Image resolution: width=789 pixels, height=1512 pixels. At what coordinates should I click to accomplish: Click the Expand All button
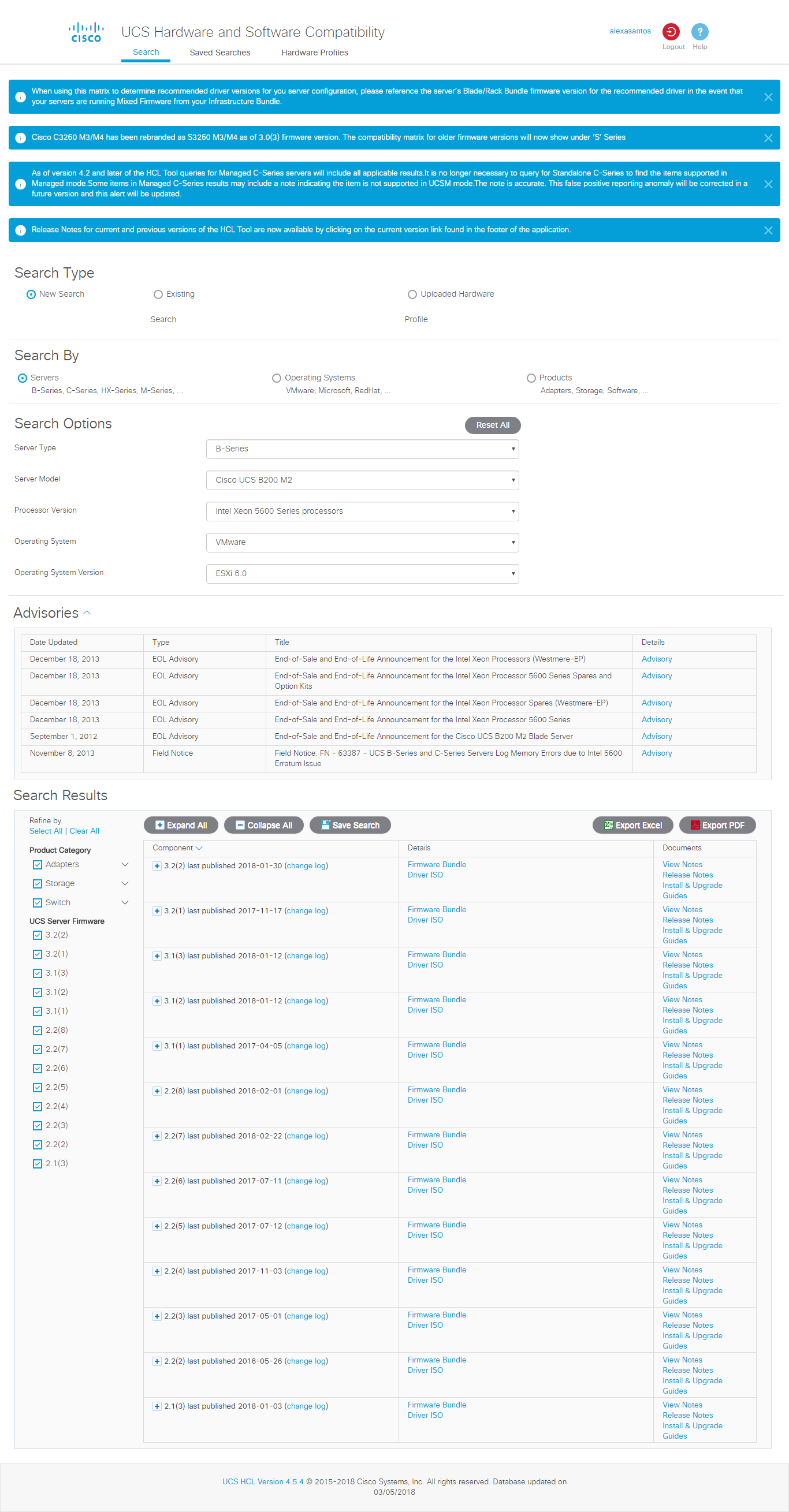181,825
